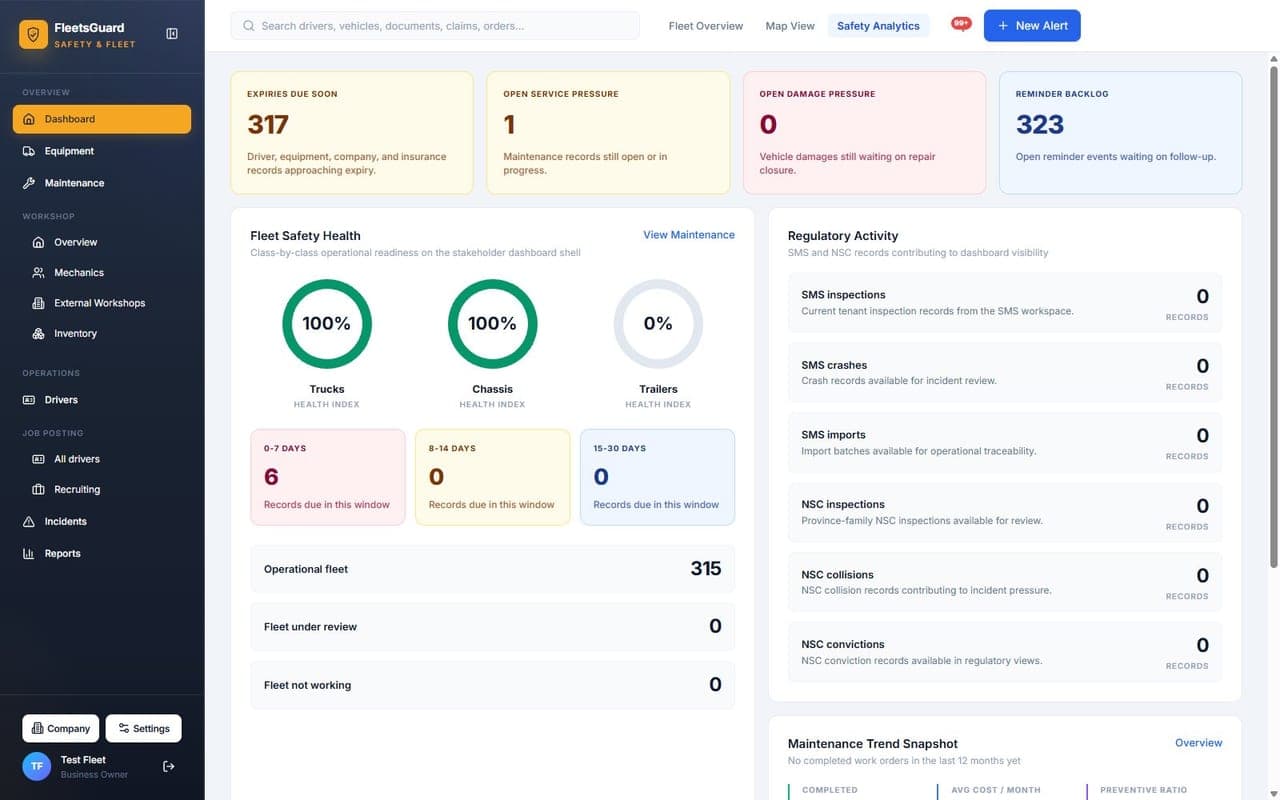Open the View Maintenance link
The image size is (1280, 800).
(x=689, y=235)
